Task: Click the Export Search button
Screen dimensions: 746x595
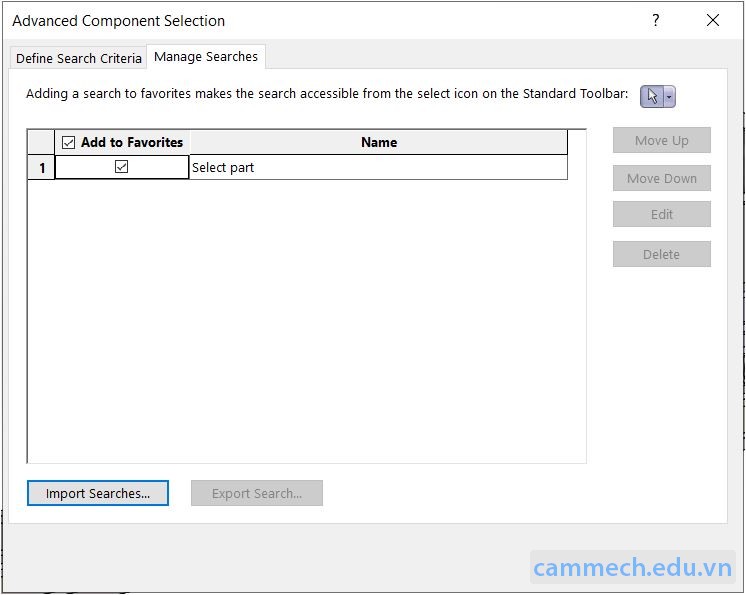Action: (x=257, y=493)
